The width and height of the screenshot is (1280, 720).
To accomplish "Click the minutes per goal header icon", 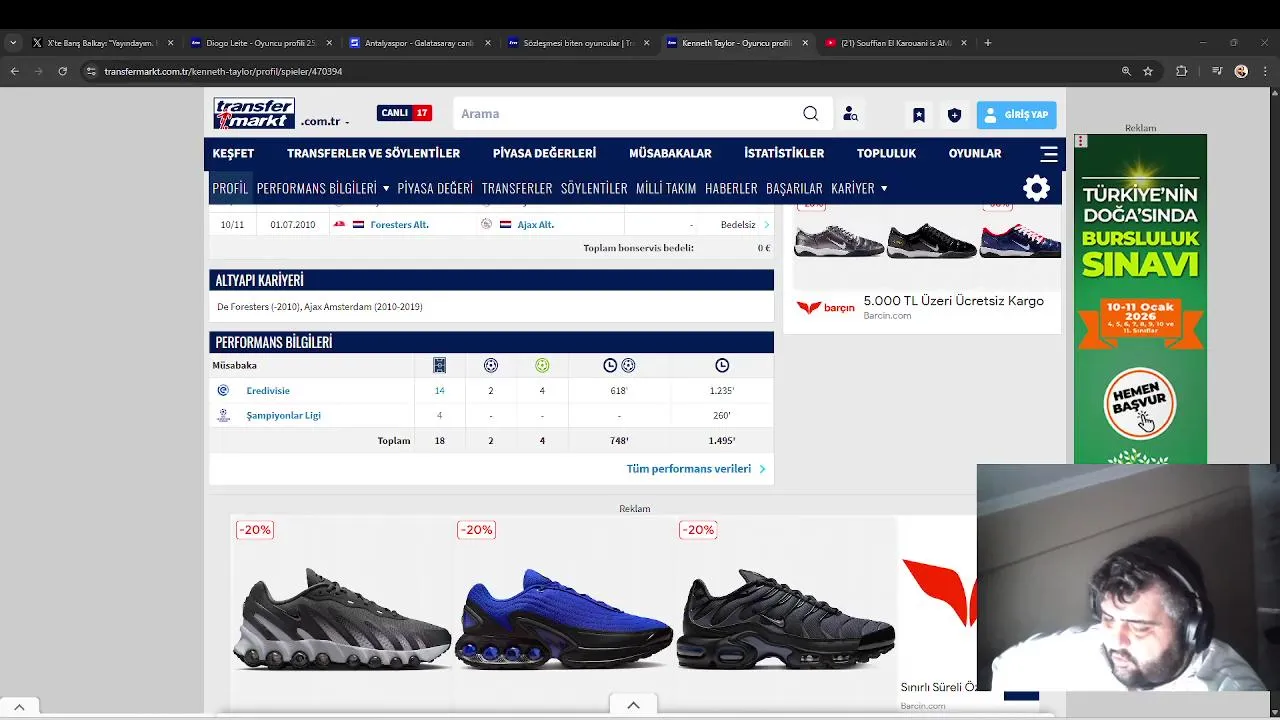I will (x=619, y=366).
